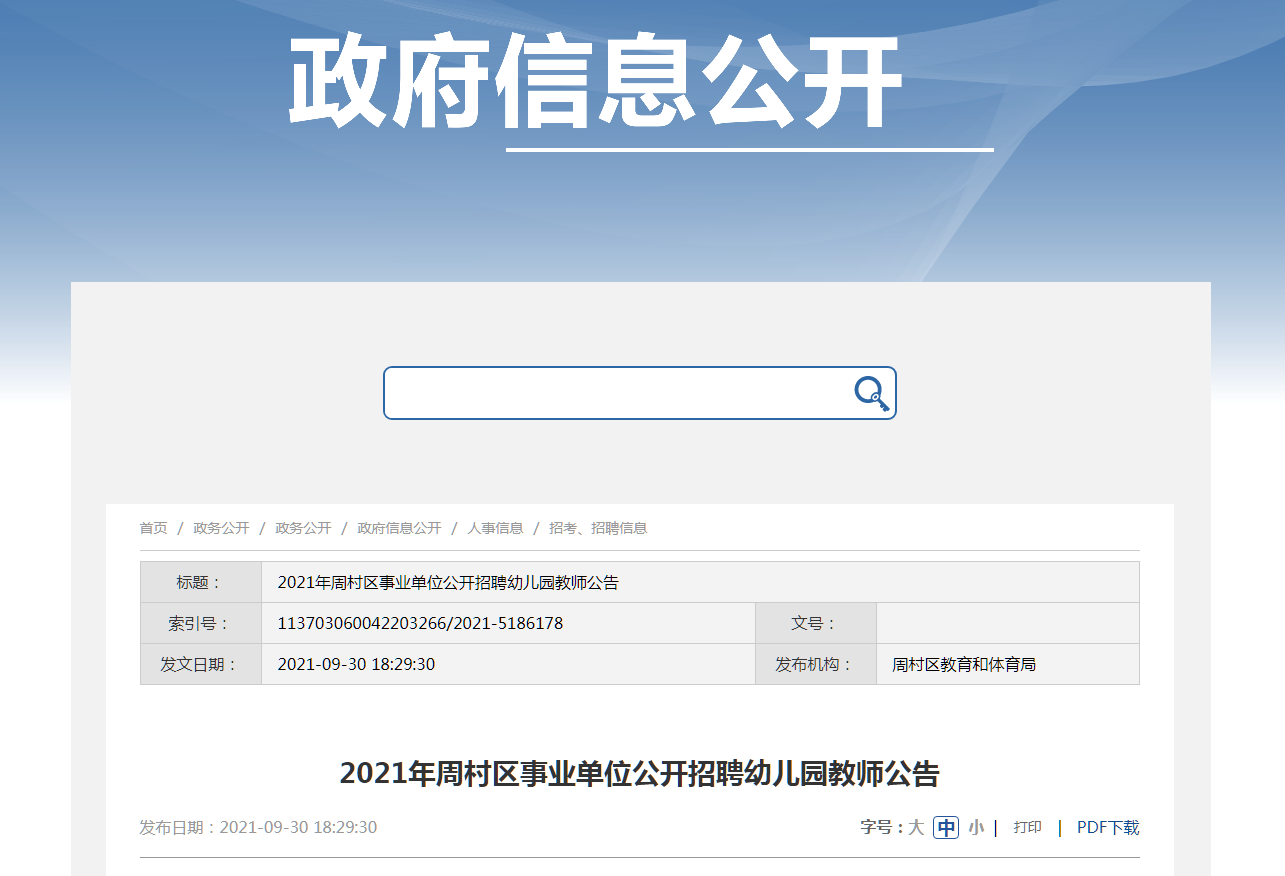This screenshot has height=876, width=1285.
Task: Click the 字号： label
Action: (882, 828)
